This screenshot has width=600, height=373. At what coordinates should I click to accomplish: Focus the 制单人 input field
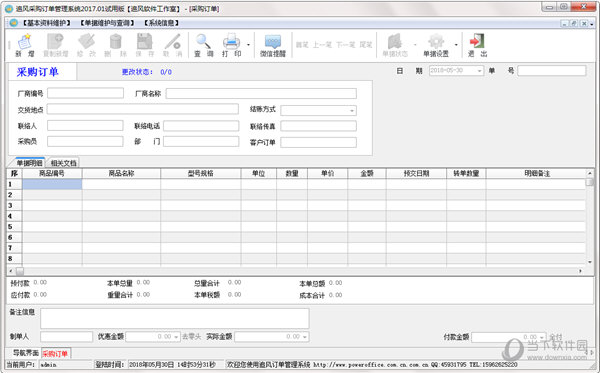coord(67,337)
